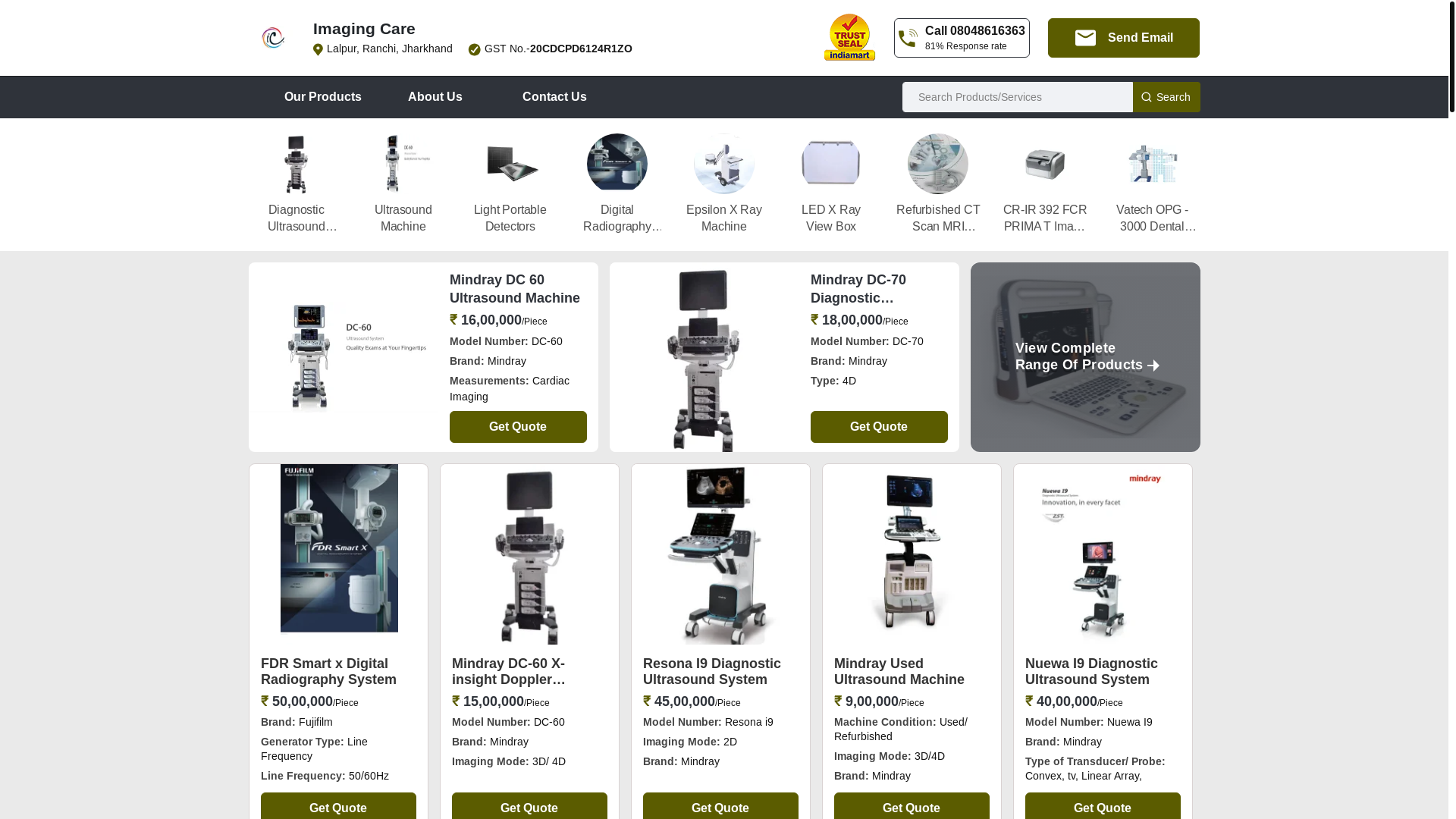This screenshot has height=819, width=1456.
Task: Open Digital Radiography category icon
Action: coord(617,164)
